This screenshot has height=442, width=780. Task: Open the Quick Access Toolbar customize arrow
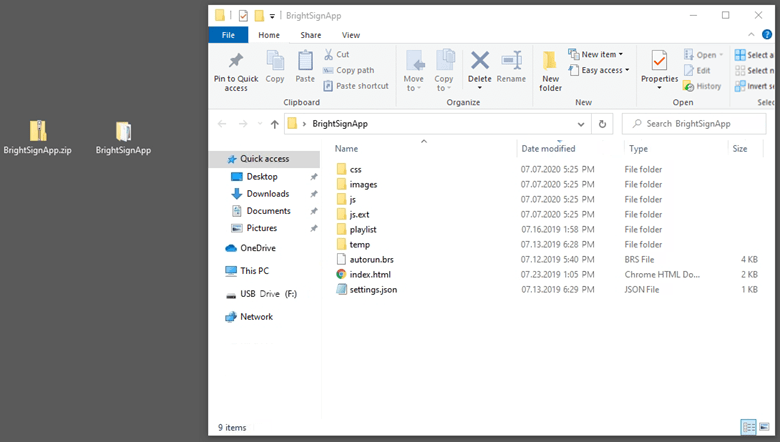tap(272, 16)
